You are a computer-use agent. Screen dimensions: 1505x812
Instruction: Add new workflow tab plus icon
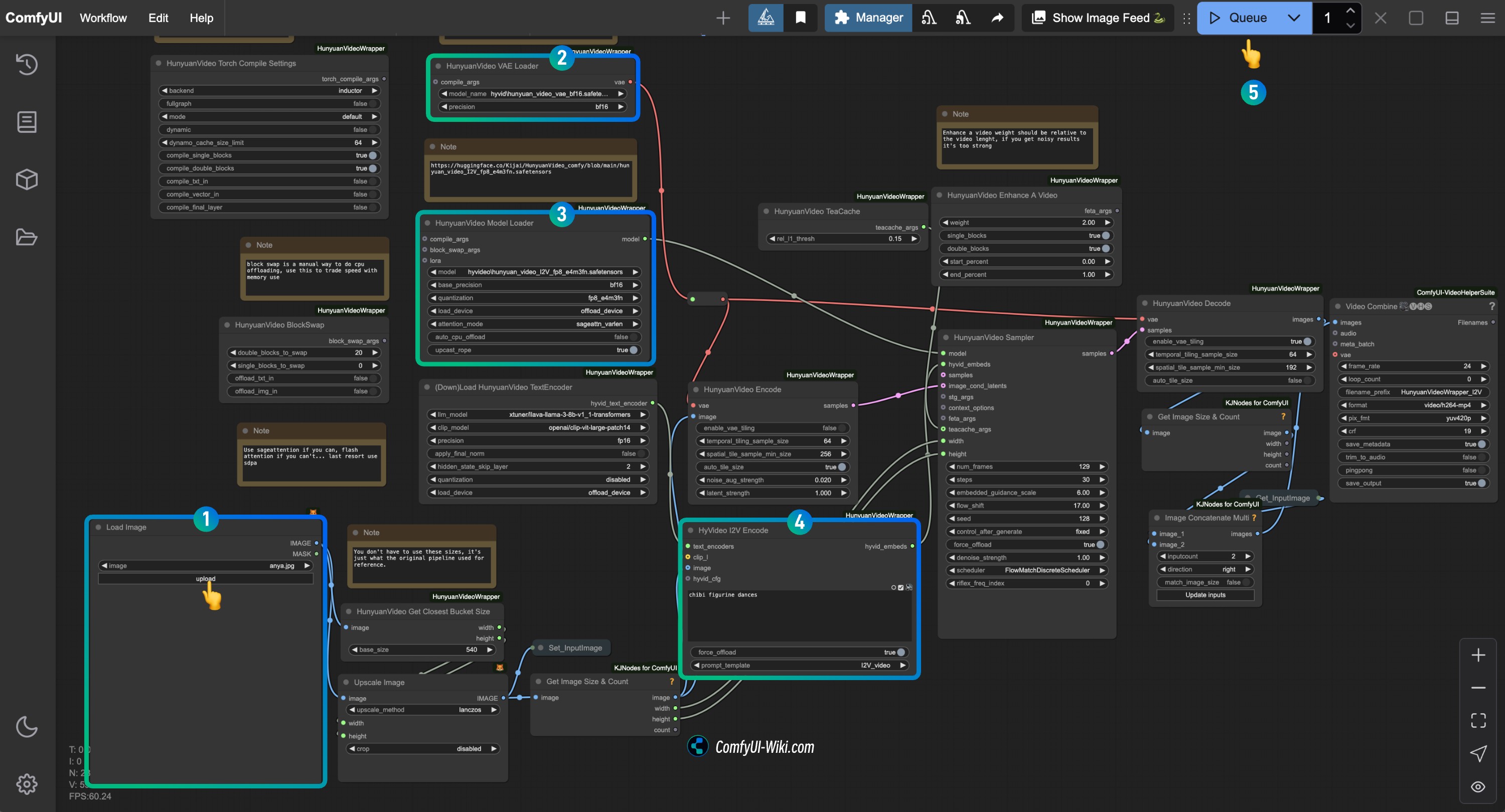coord(723,18)
